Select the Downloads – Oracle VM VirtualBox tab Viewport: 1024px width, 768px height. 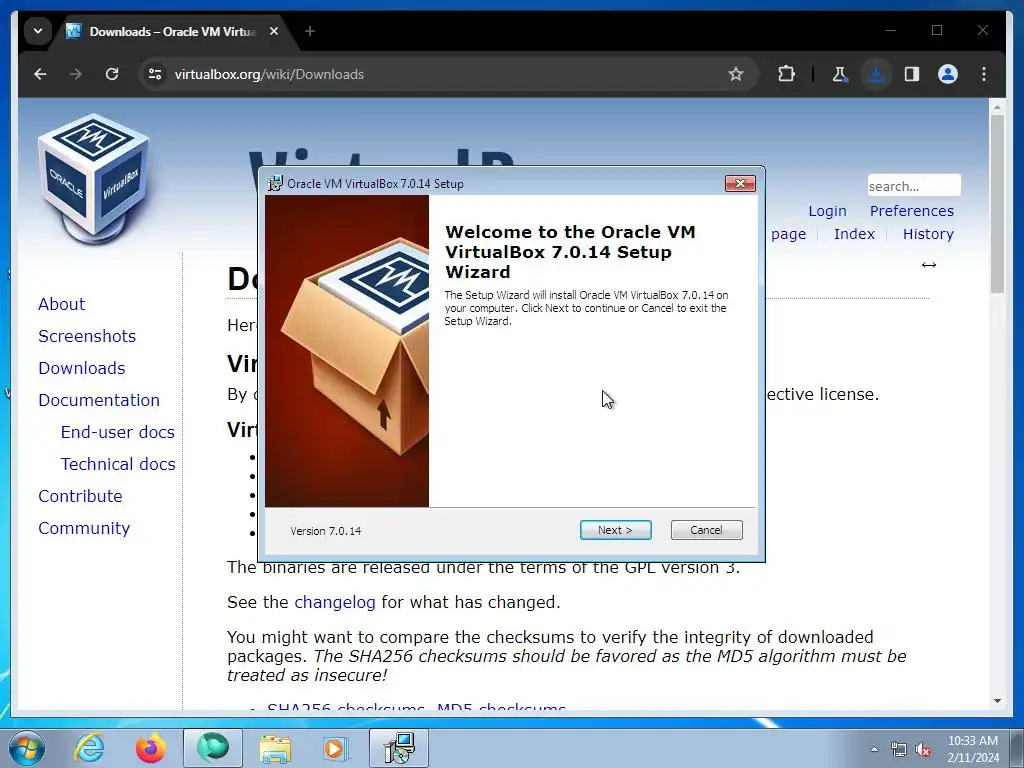172,31
